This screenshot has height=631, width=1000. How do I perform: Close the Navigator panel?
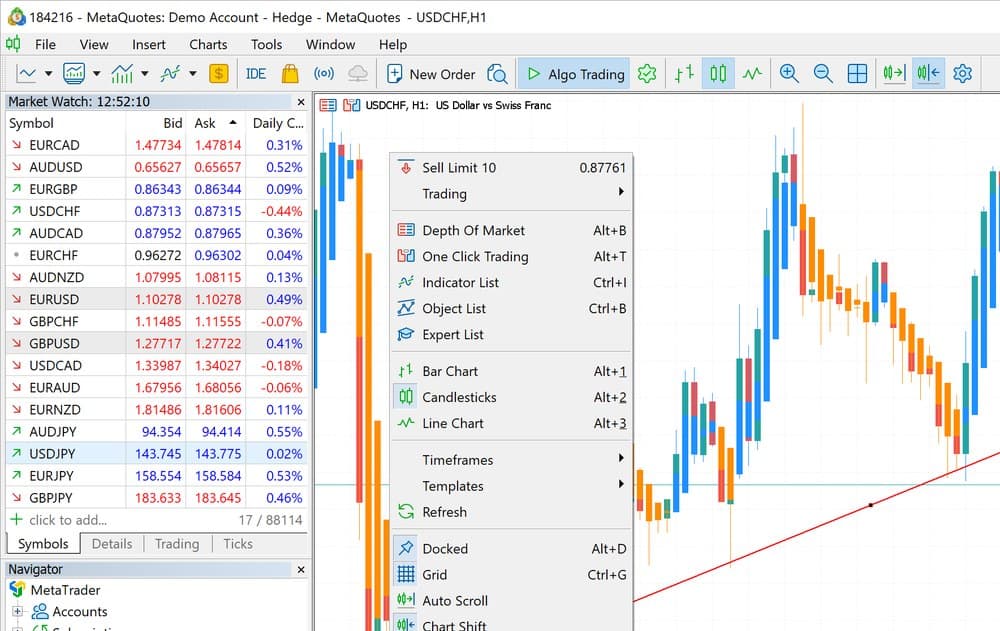(x=301, y=570)
